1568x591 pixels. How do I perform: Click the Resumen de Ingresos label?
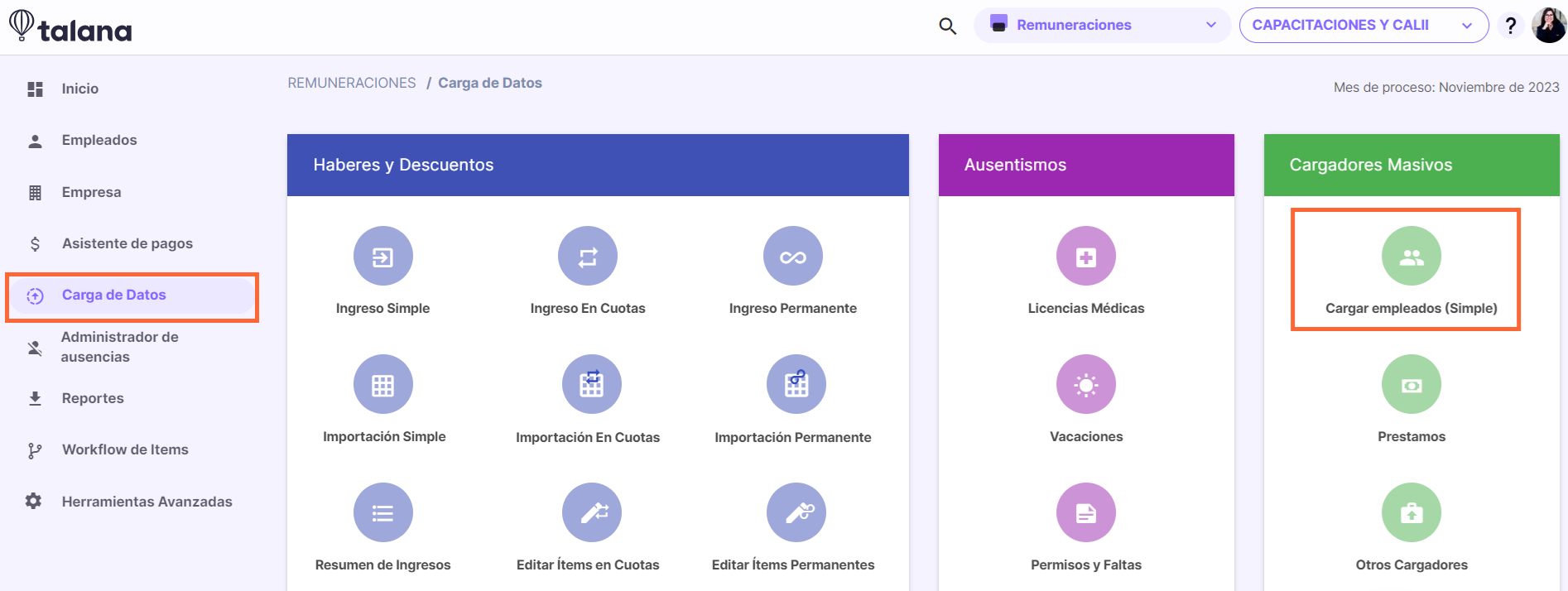pyautogui.click(x=382, y=565)
